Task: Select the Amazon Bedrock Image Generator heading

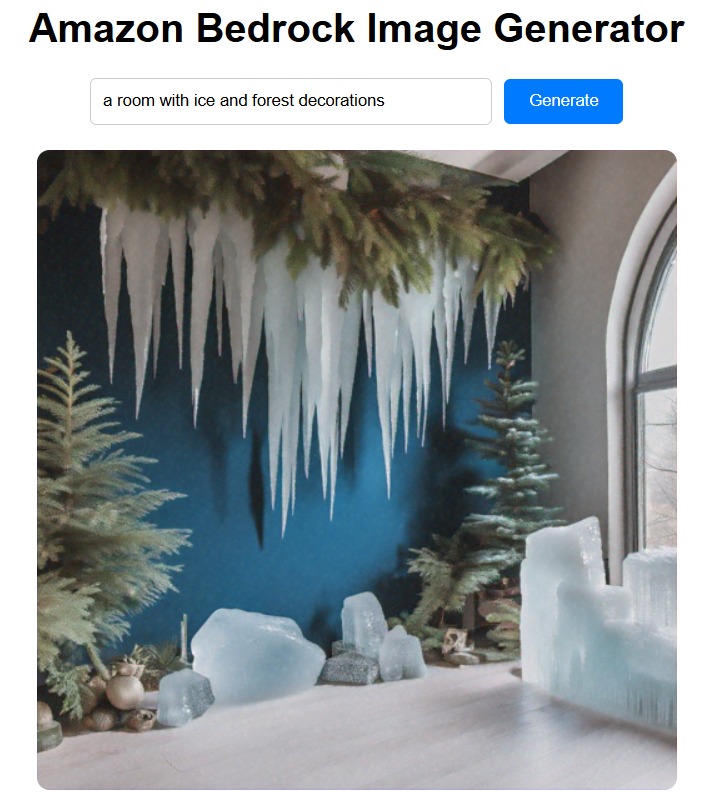Action: pos(357,28)
